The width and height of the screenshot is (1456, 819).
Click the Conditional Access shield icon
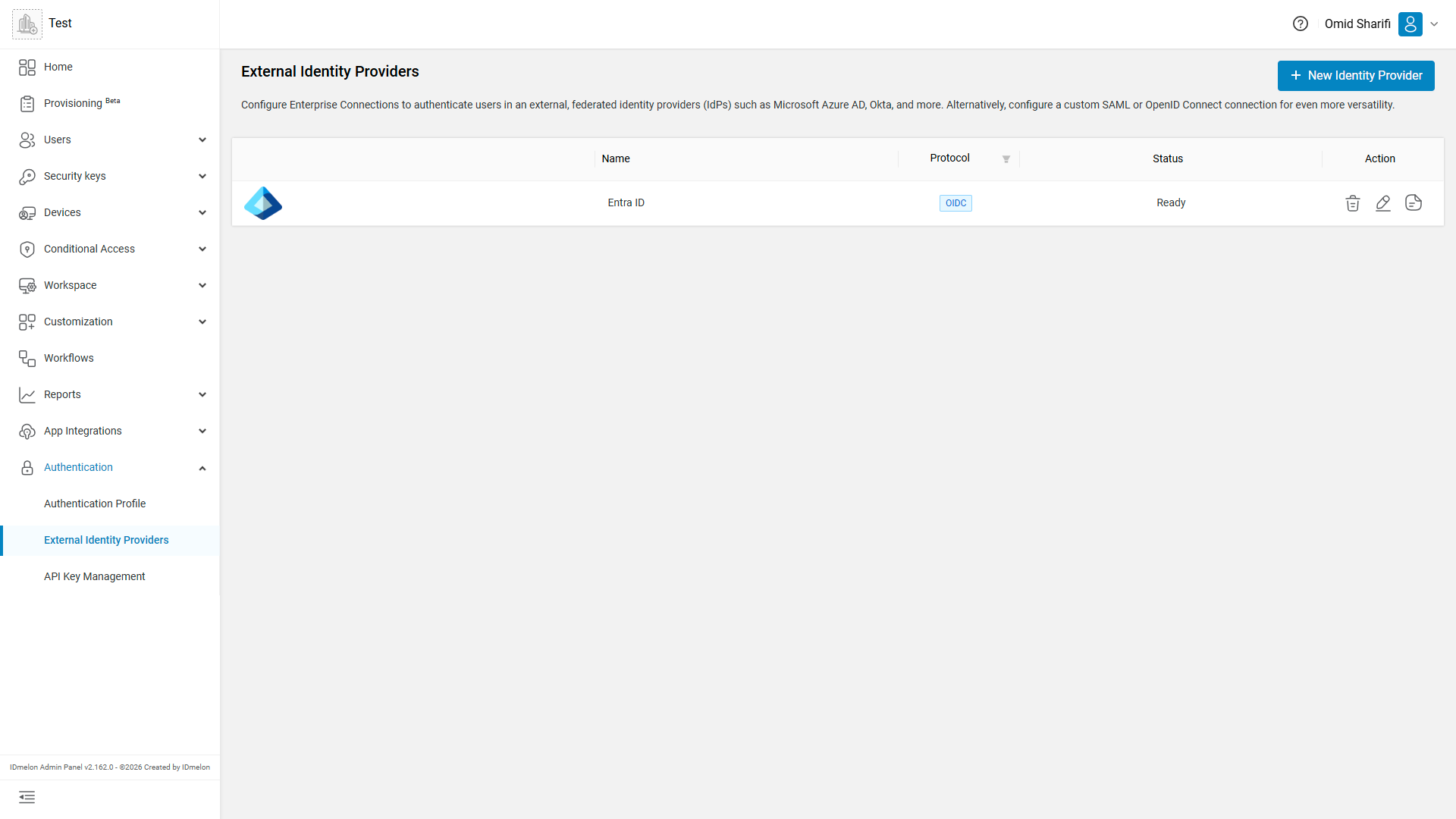pyautogui.click(x=27, y=249)
